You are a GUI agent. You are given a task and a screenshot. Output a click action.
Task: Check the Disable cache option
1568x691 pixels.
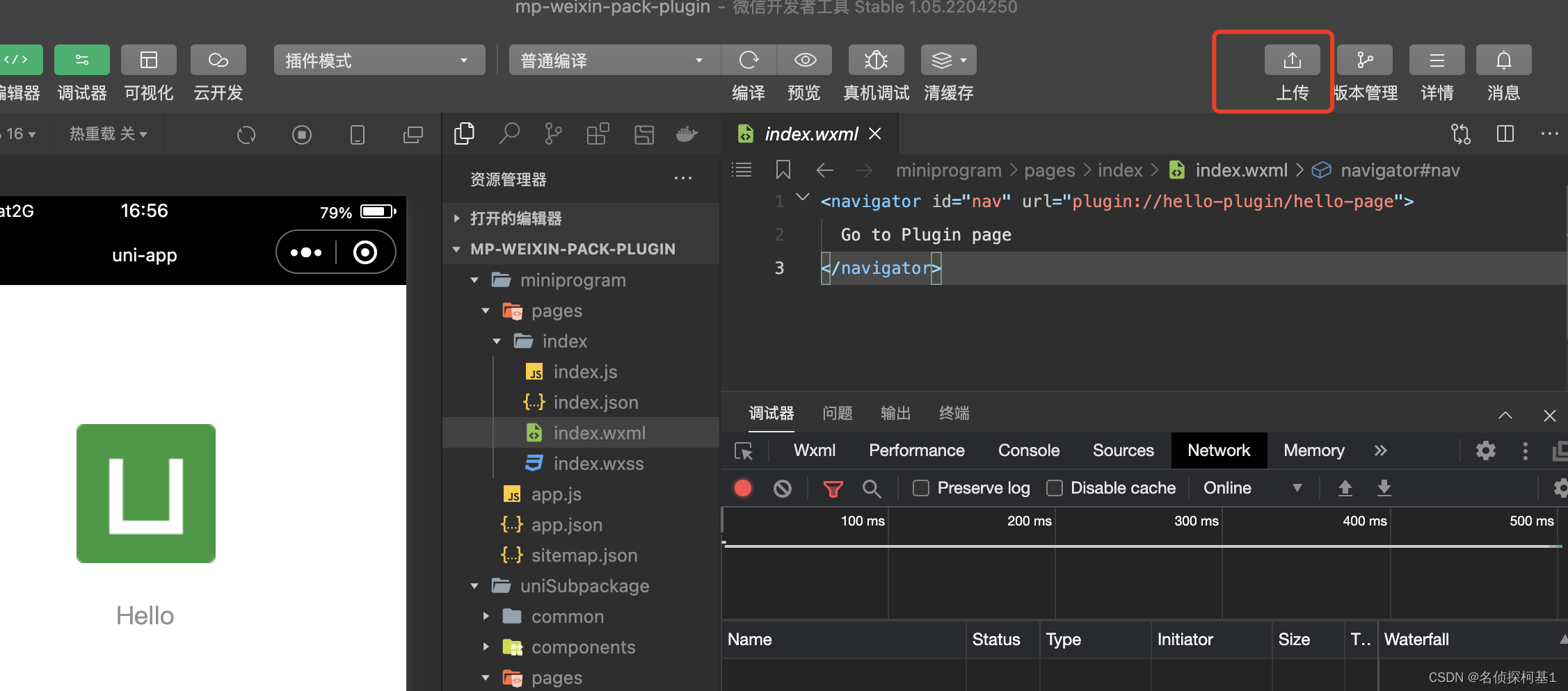[1054, 487]
